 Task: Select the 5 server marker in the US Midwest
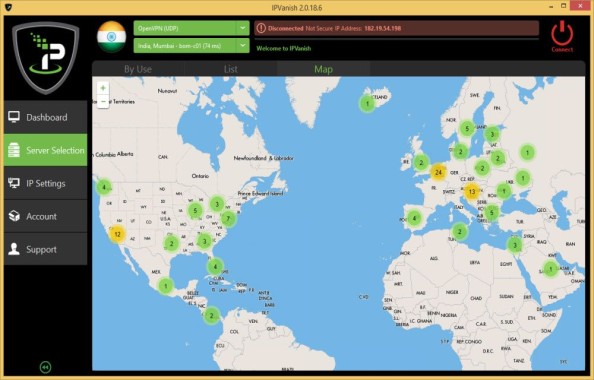click(195, 210)
